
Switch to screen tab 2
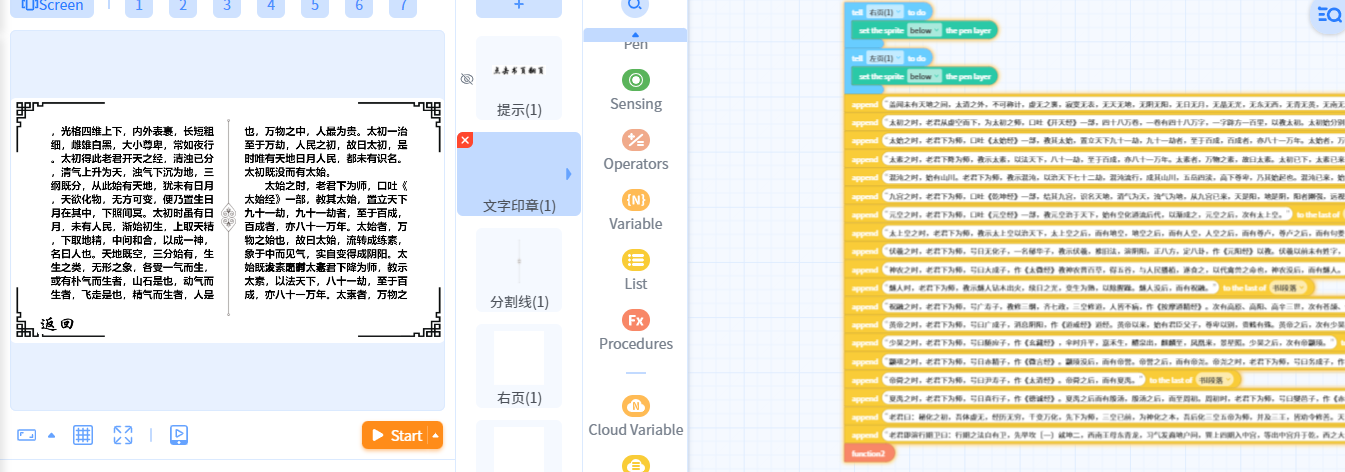pyautogui.click(x=183, y=5)
